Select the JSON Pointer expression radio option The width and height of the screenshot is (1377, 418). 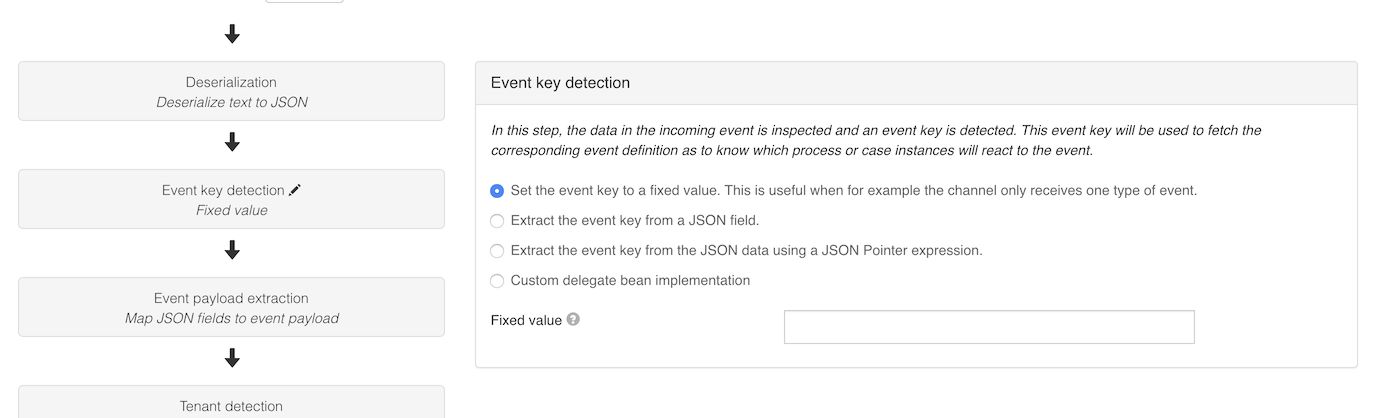[x=497, y=251]
